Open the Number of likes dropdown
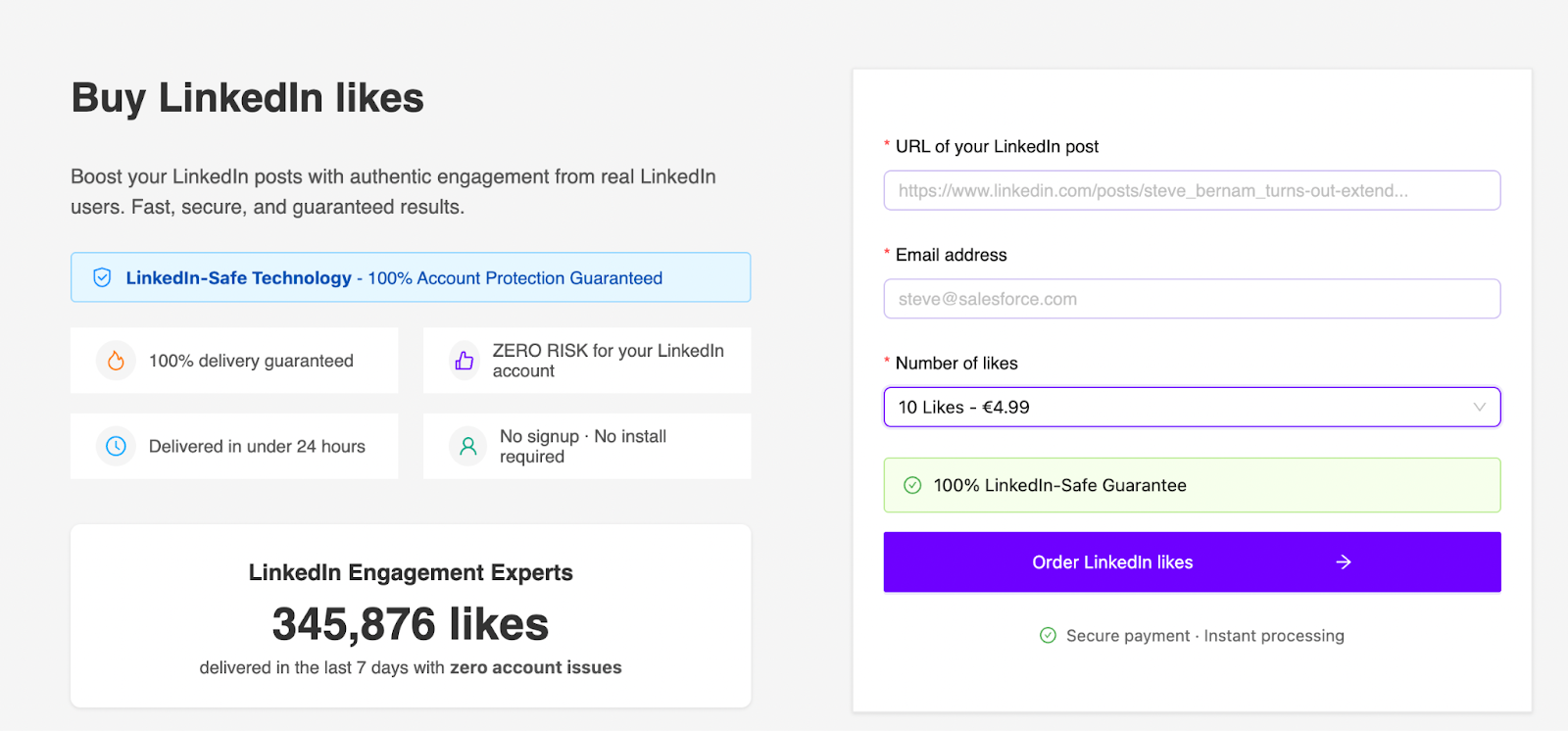The image size is (1568, 731). pos(1192,407)
